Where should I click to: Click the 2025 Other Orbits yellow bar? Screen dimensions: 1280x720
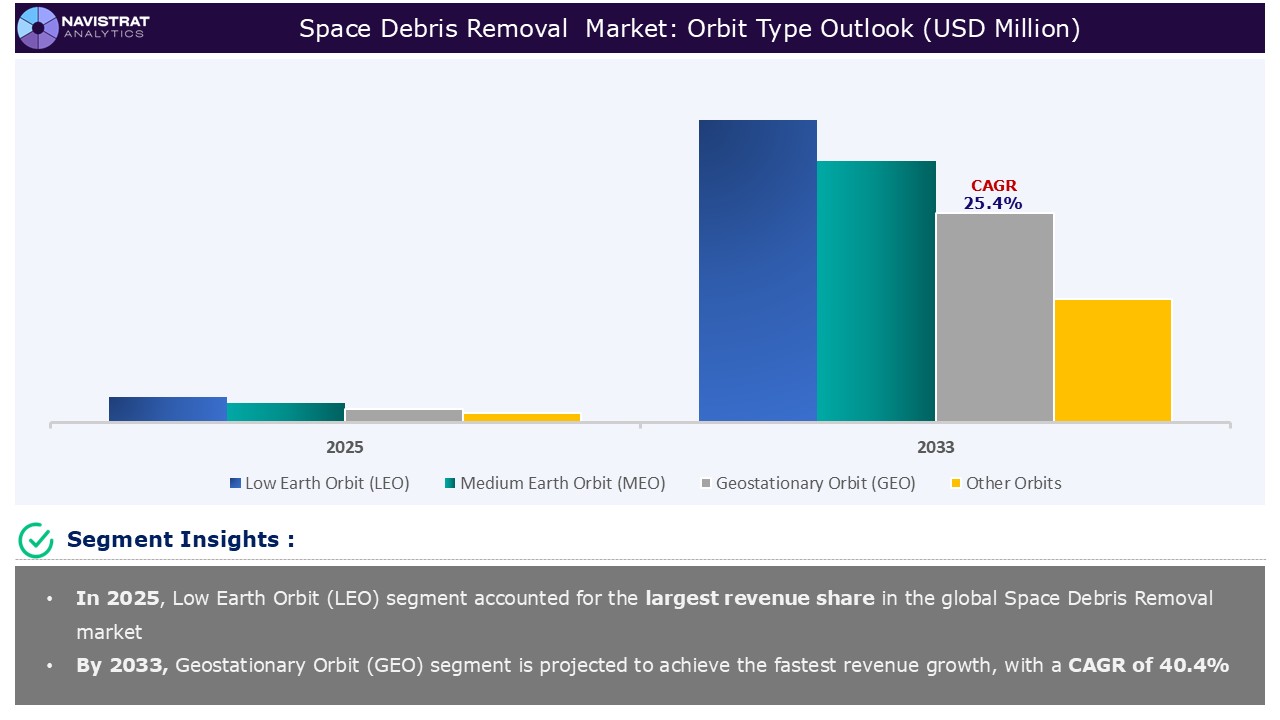(x=522, y=417)
